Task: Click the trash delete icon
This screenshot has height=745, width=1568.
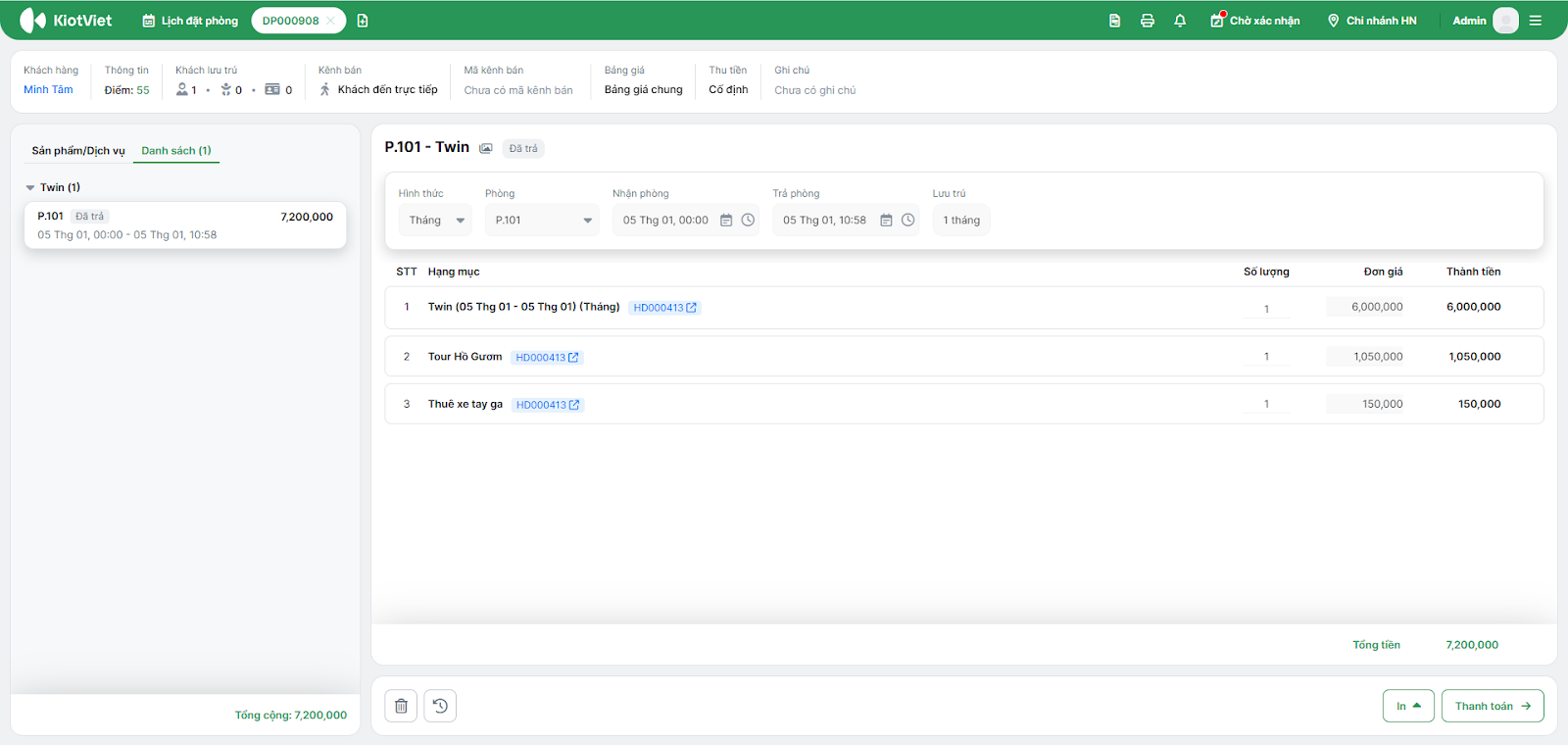Action: click(x=401, y=706)
